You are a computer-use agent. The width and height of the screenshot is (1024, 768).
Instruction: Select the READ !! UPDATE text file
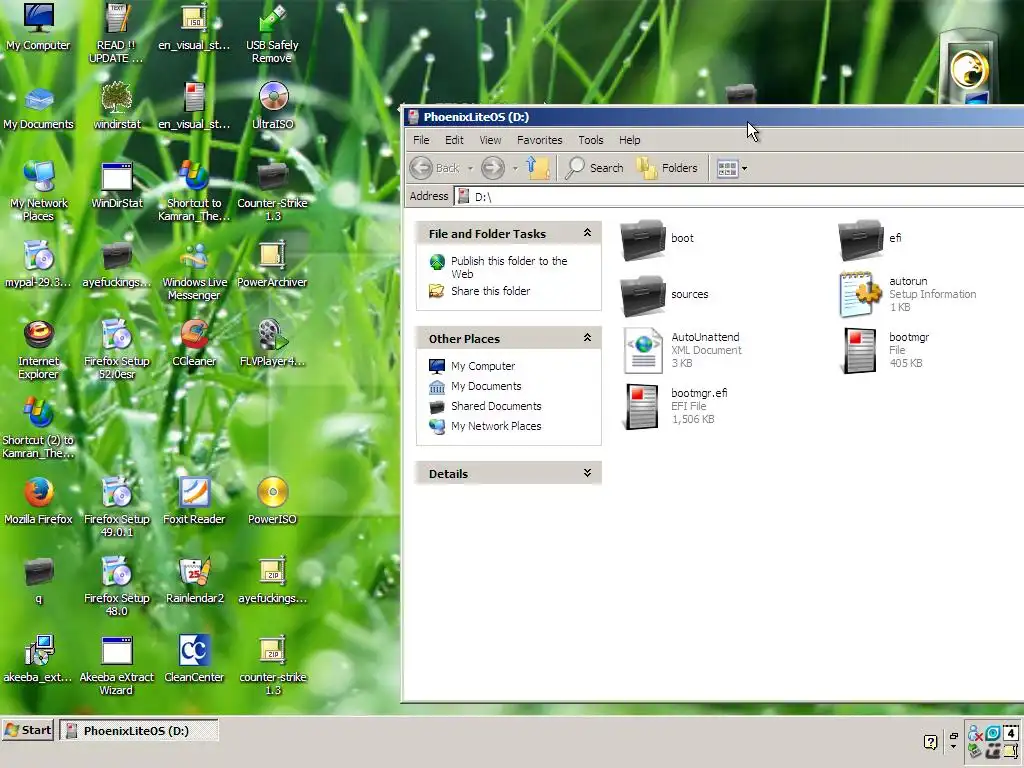(117, 34)
